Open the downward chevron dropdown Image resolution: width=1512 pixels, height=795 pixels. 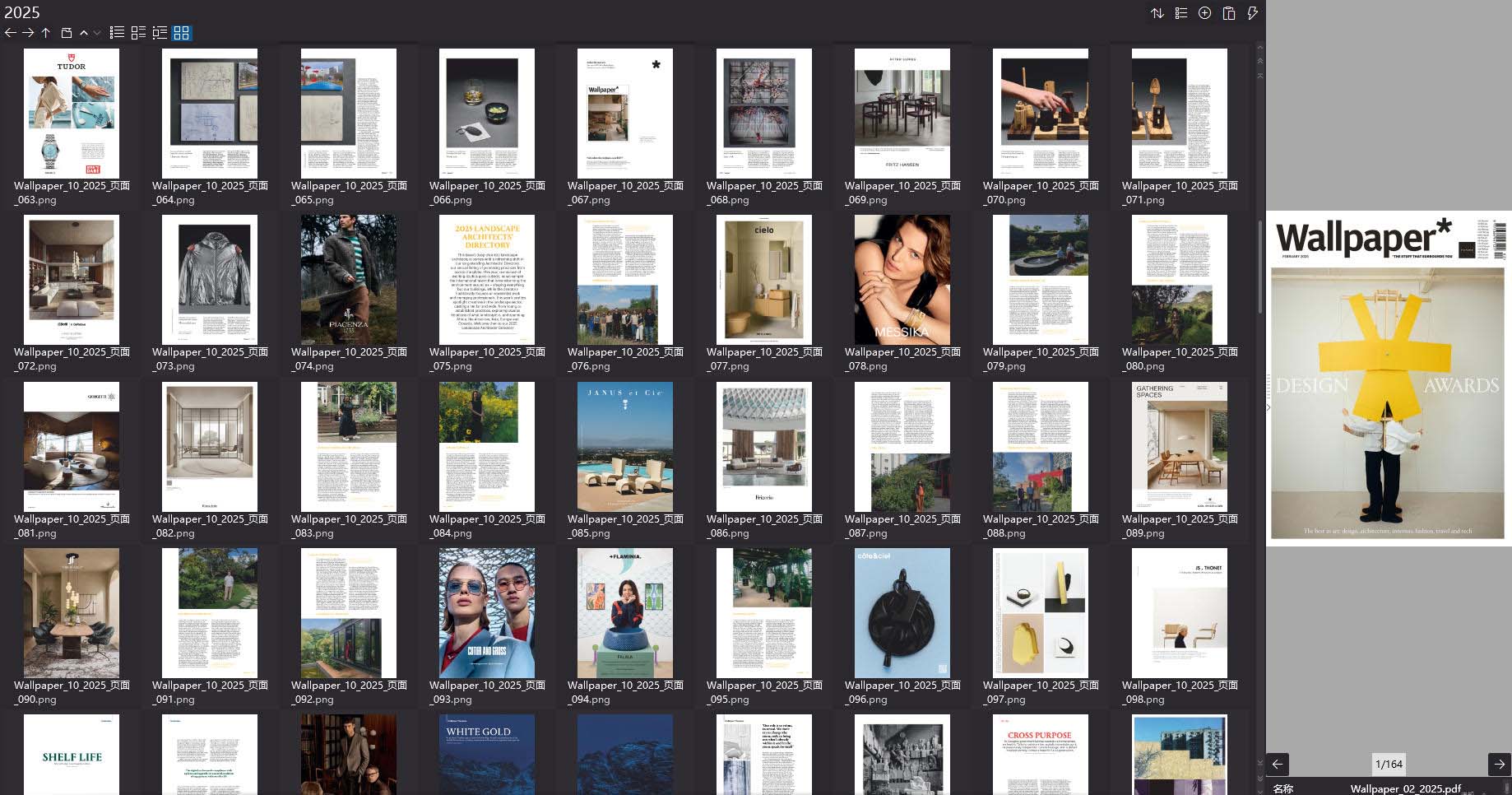(95, 33)
